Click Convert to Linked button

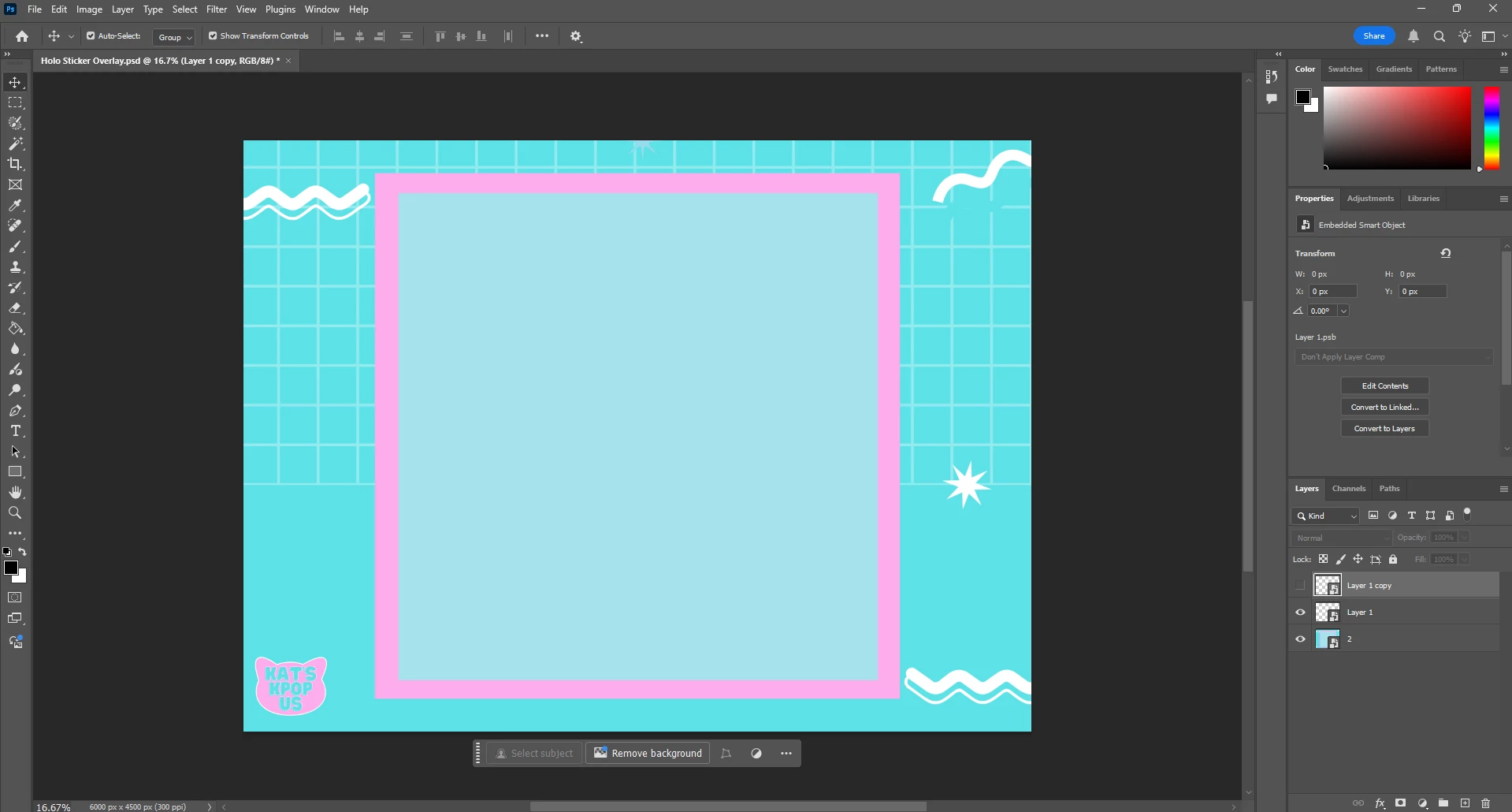(x=1384, y=408)
